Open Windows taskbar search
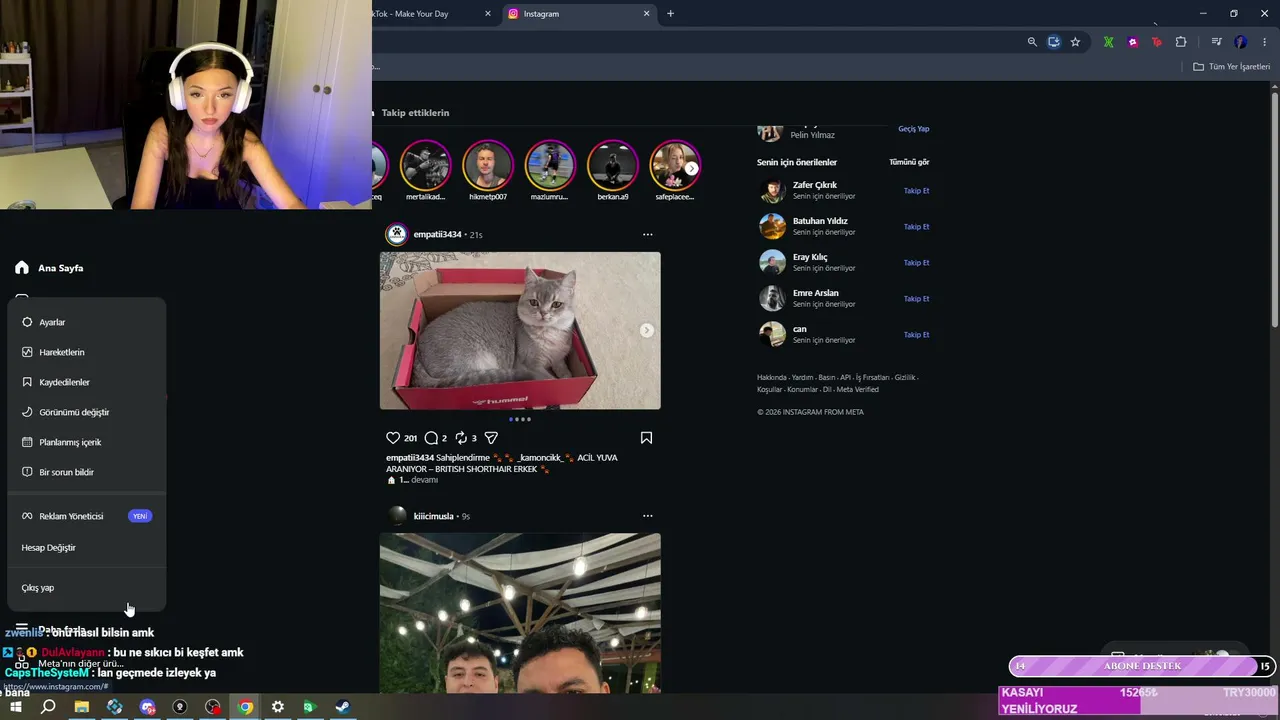 (48, 707)
